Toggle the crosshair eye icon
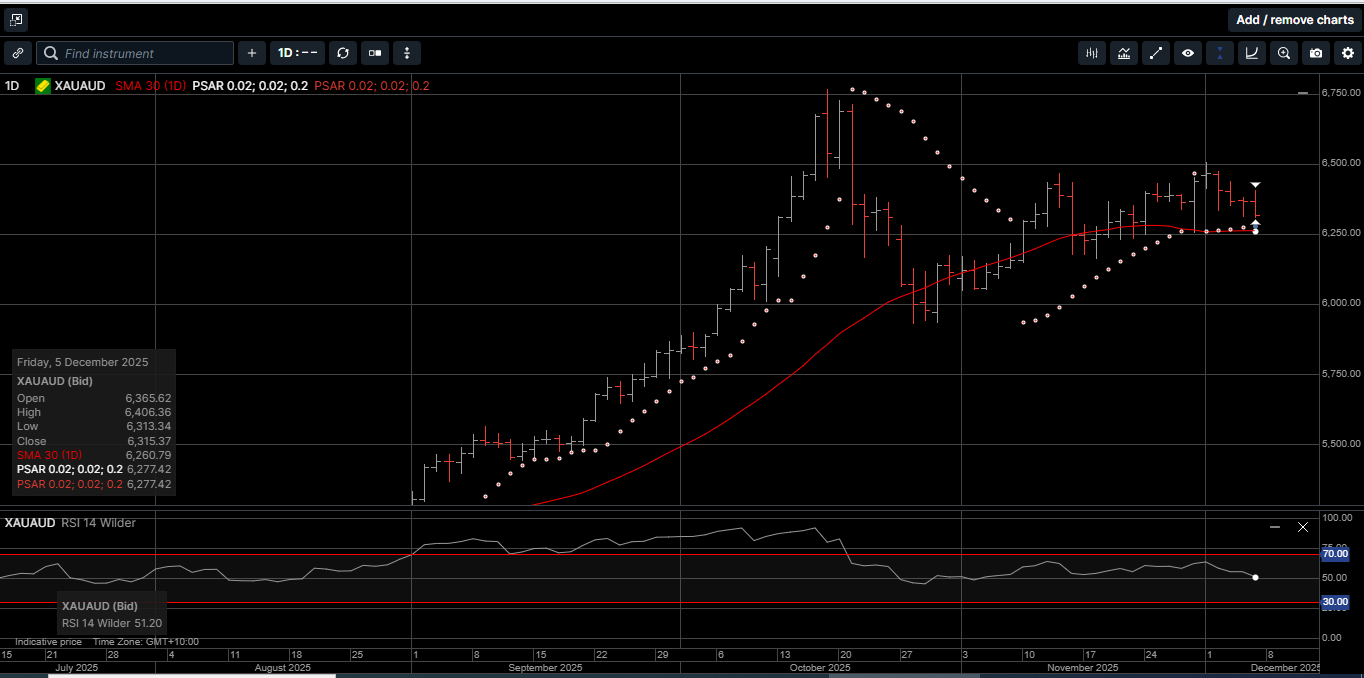Screen dimensions: 1364x678 1188,53
